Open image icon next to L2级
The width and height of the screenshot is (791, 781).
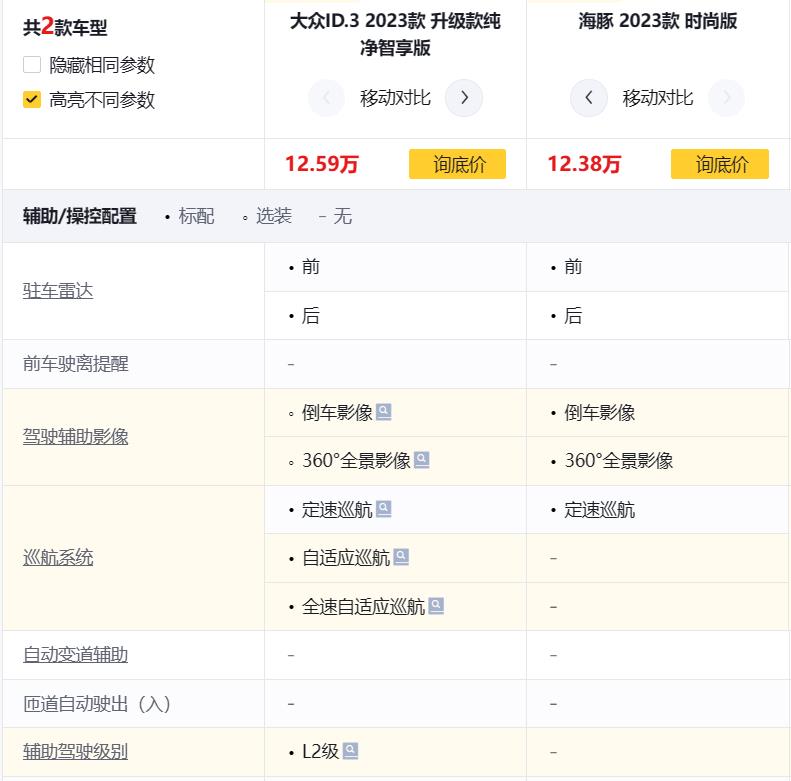click(350, 751)
